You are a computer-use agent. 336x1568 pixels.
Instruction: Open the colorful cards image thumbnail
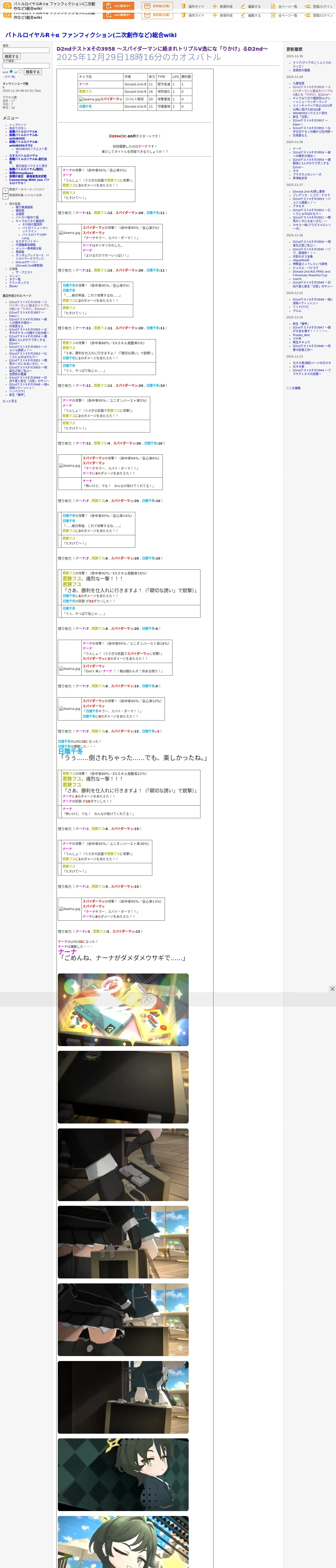pos(123,1010)
